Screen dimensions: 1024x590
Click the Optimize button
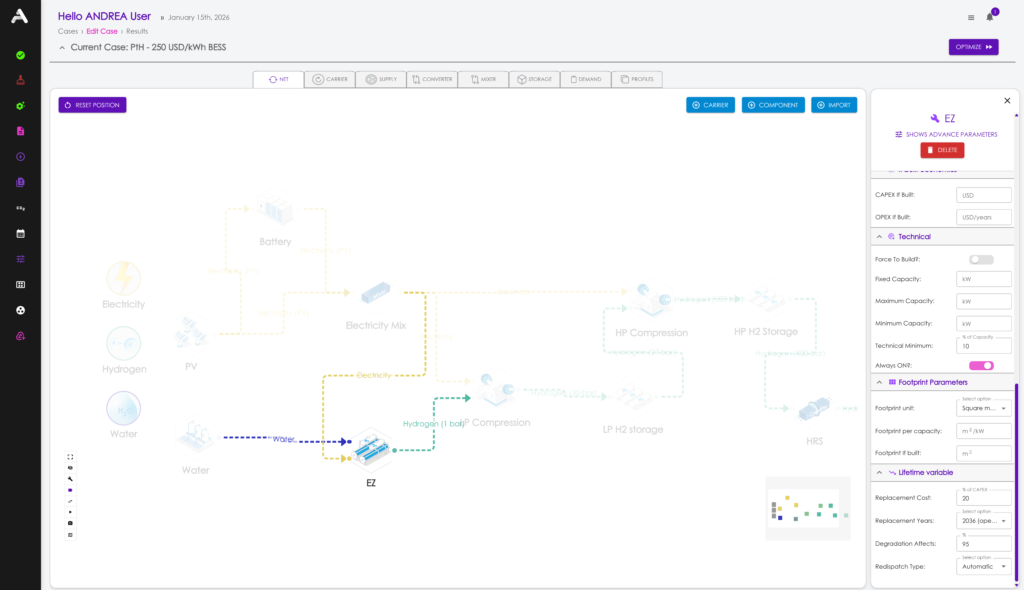tap(973, 47)
